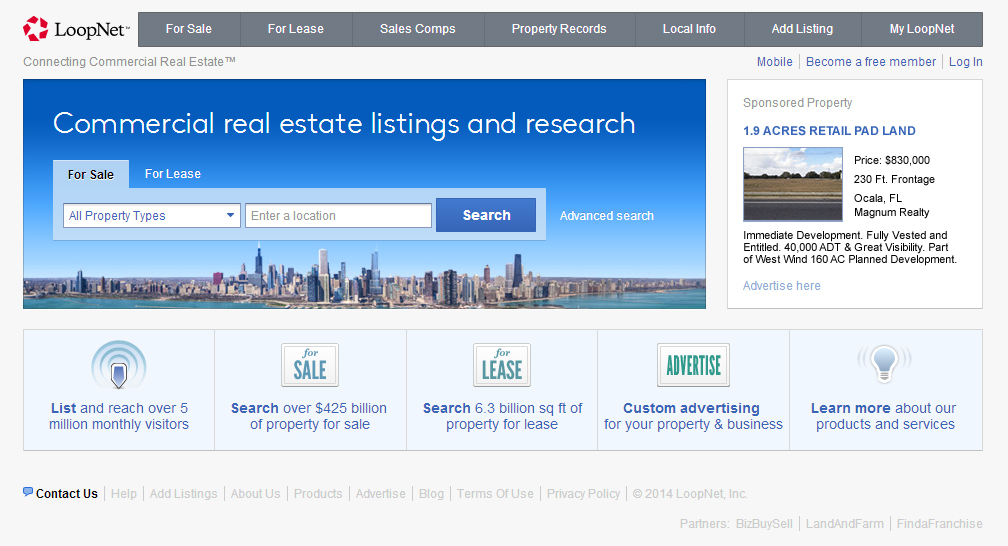Click Custom advertising text link

click(x=693, y=416)
